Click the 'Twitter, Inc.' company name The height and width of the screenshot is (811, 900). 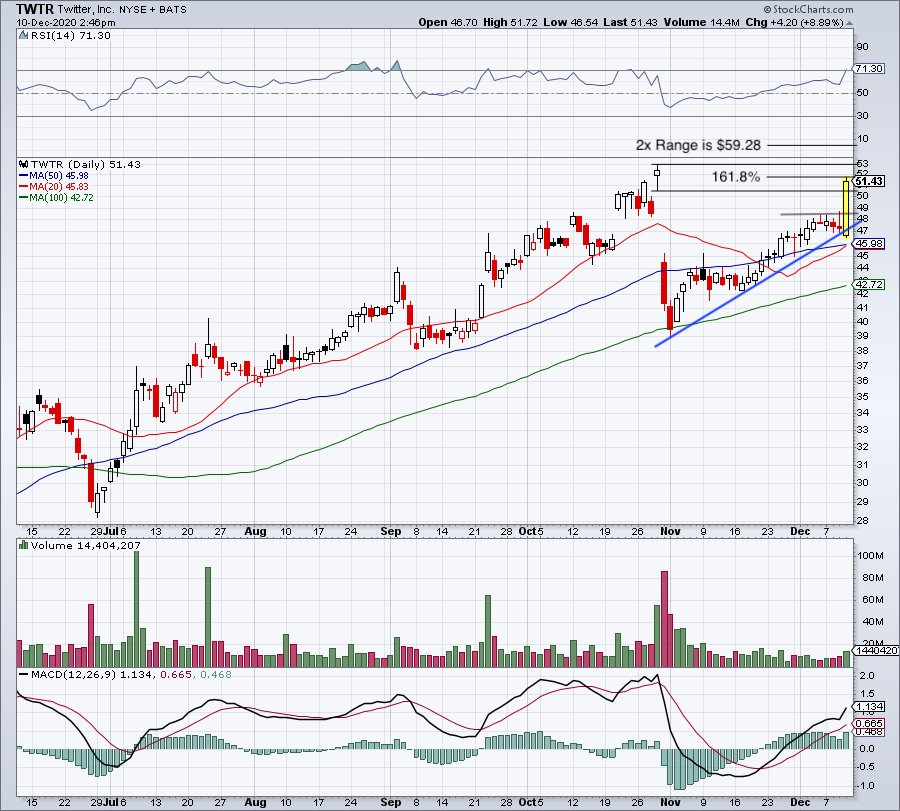tap(86, 10)
